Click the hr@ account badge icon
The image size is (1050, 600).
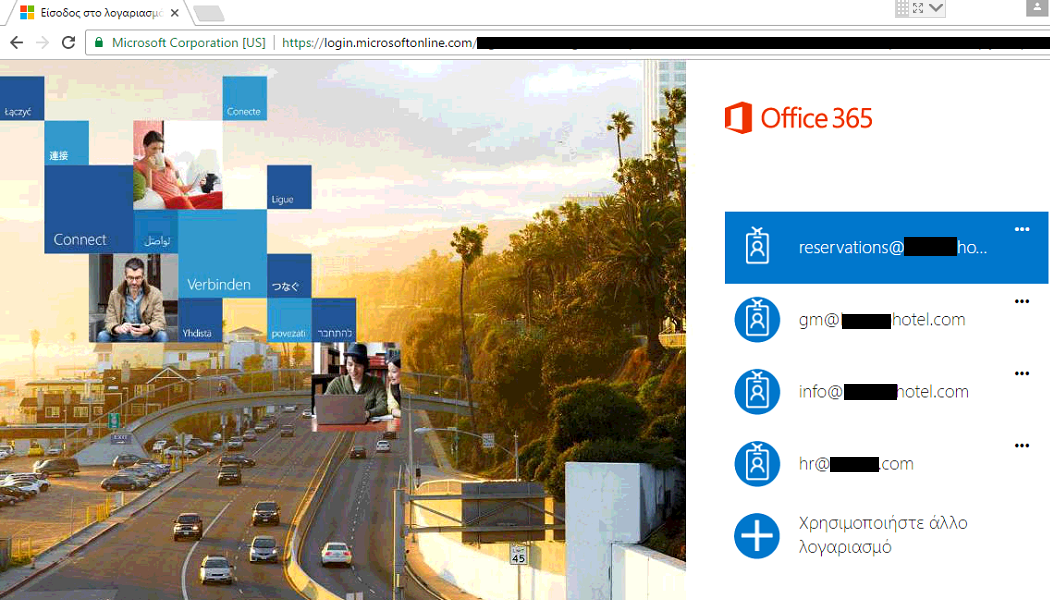click(757, 463)
